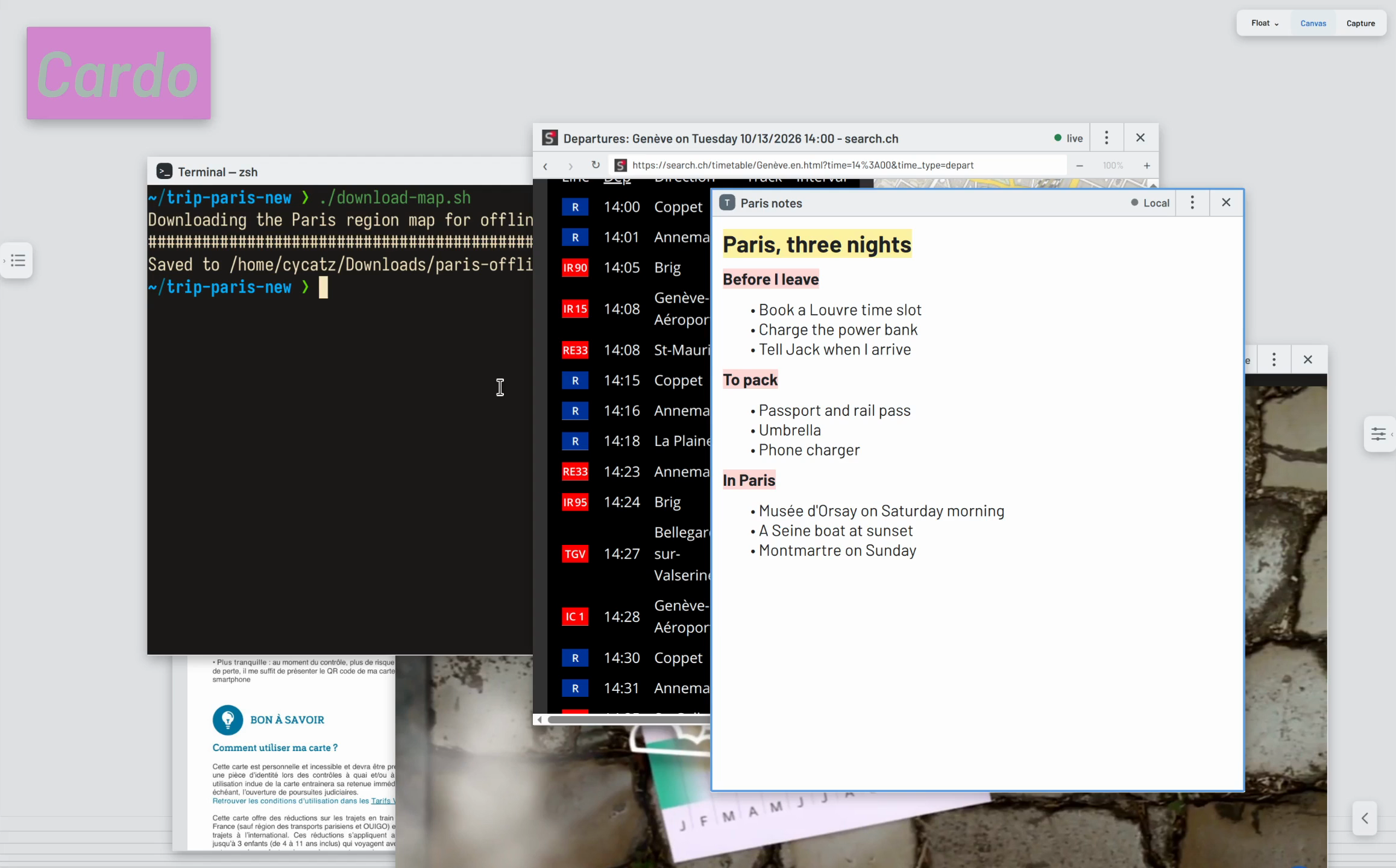This screenshot has width=1396, height=868.
Task: Select the 14:05 IR90 Brig departure
Action: pos(630,268)
